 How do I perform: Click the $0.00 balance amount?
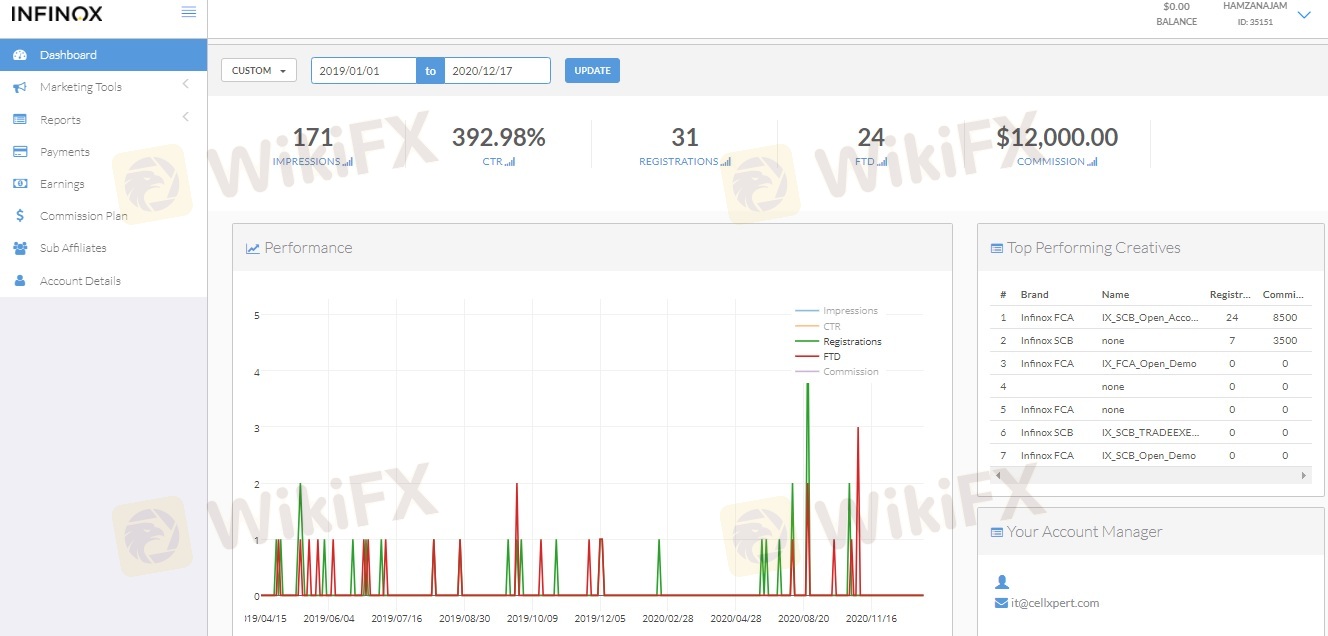[1176, 7]
